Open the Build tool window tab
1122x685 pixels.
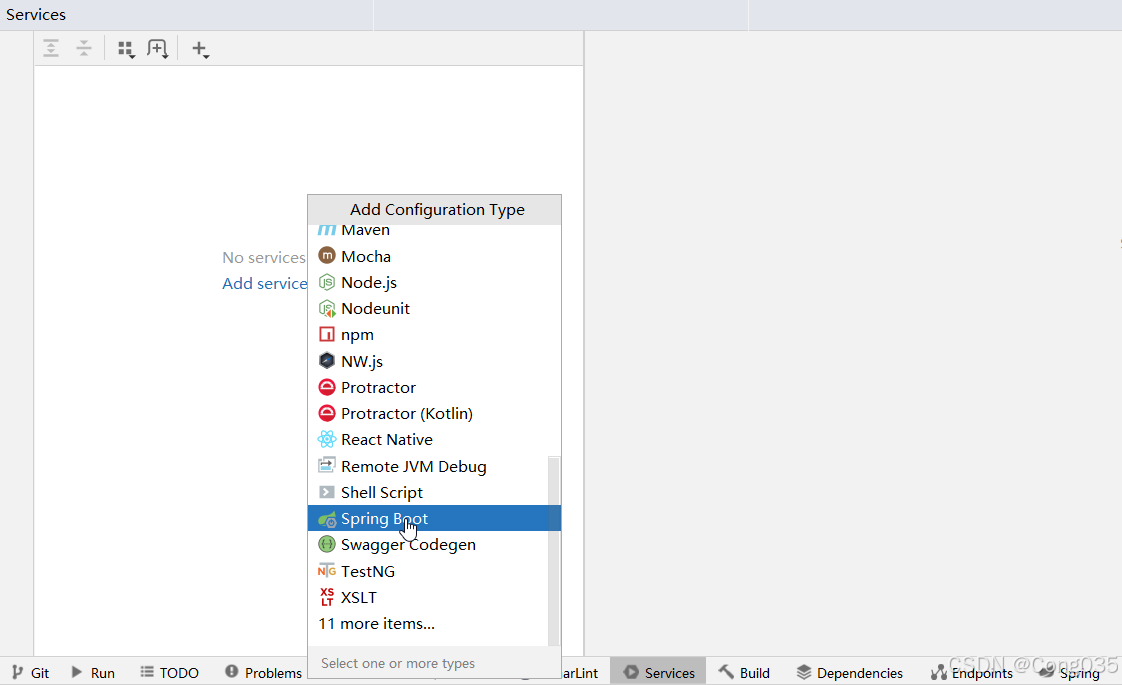[744, 673]
